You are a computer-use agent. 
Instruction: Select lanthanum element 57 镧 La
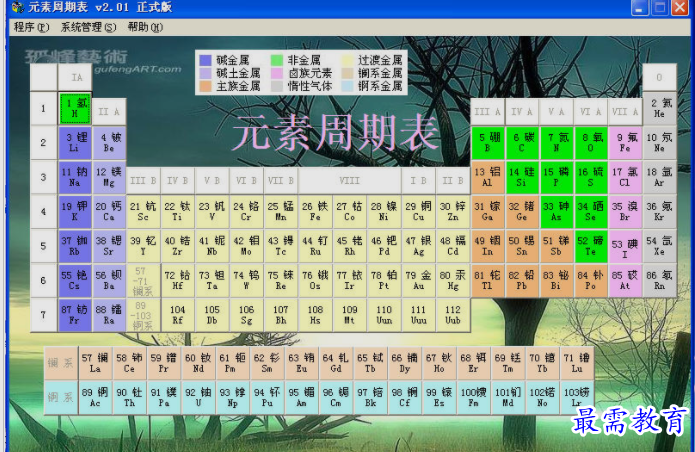pyautogui.click(x=96, y=362)
